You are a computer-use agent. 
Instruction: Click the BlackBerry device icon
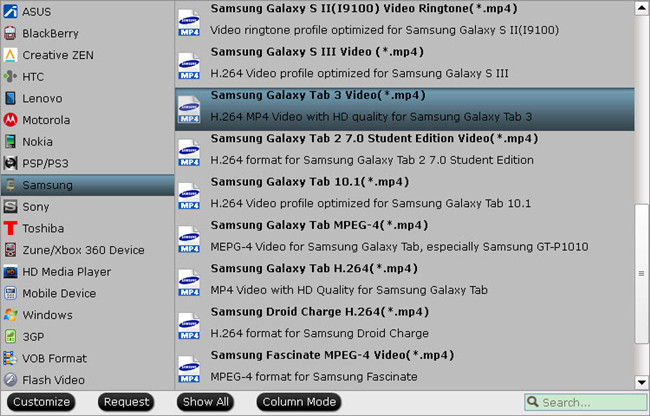click(10, 33)
